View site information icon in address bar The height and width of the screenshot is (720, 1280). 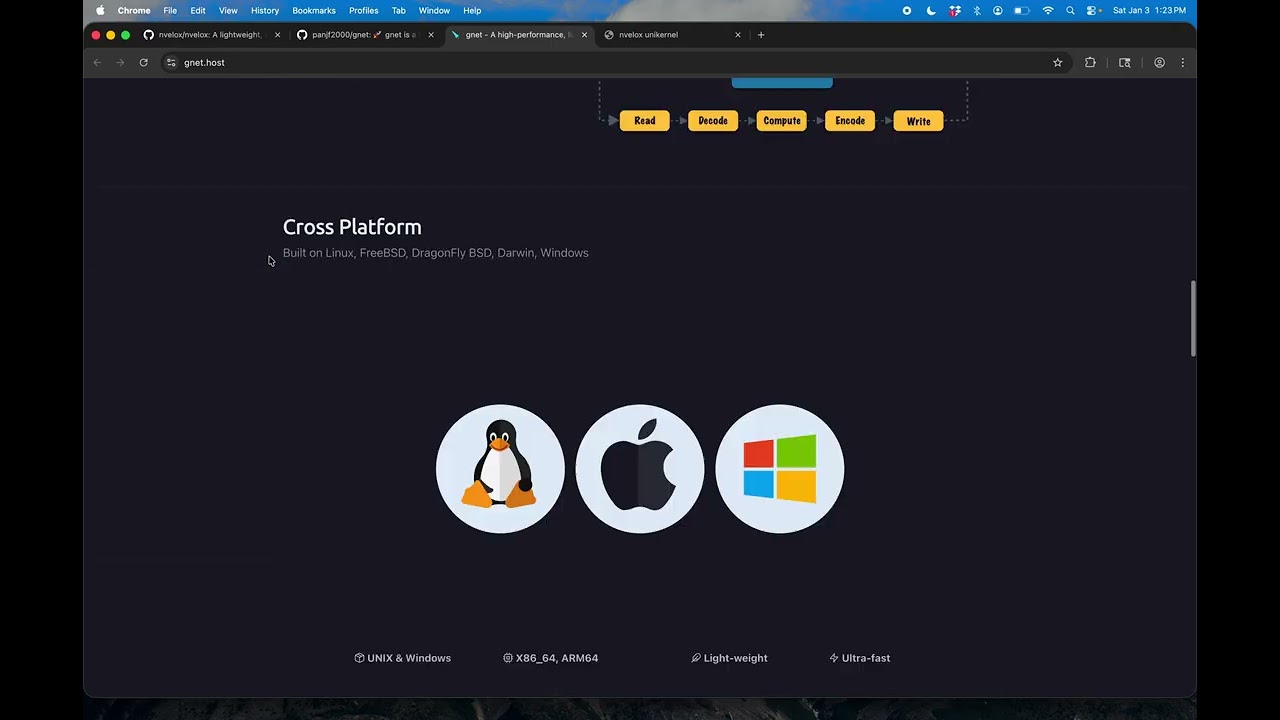click(x=171, y=62)
